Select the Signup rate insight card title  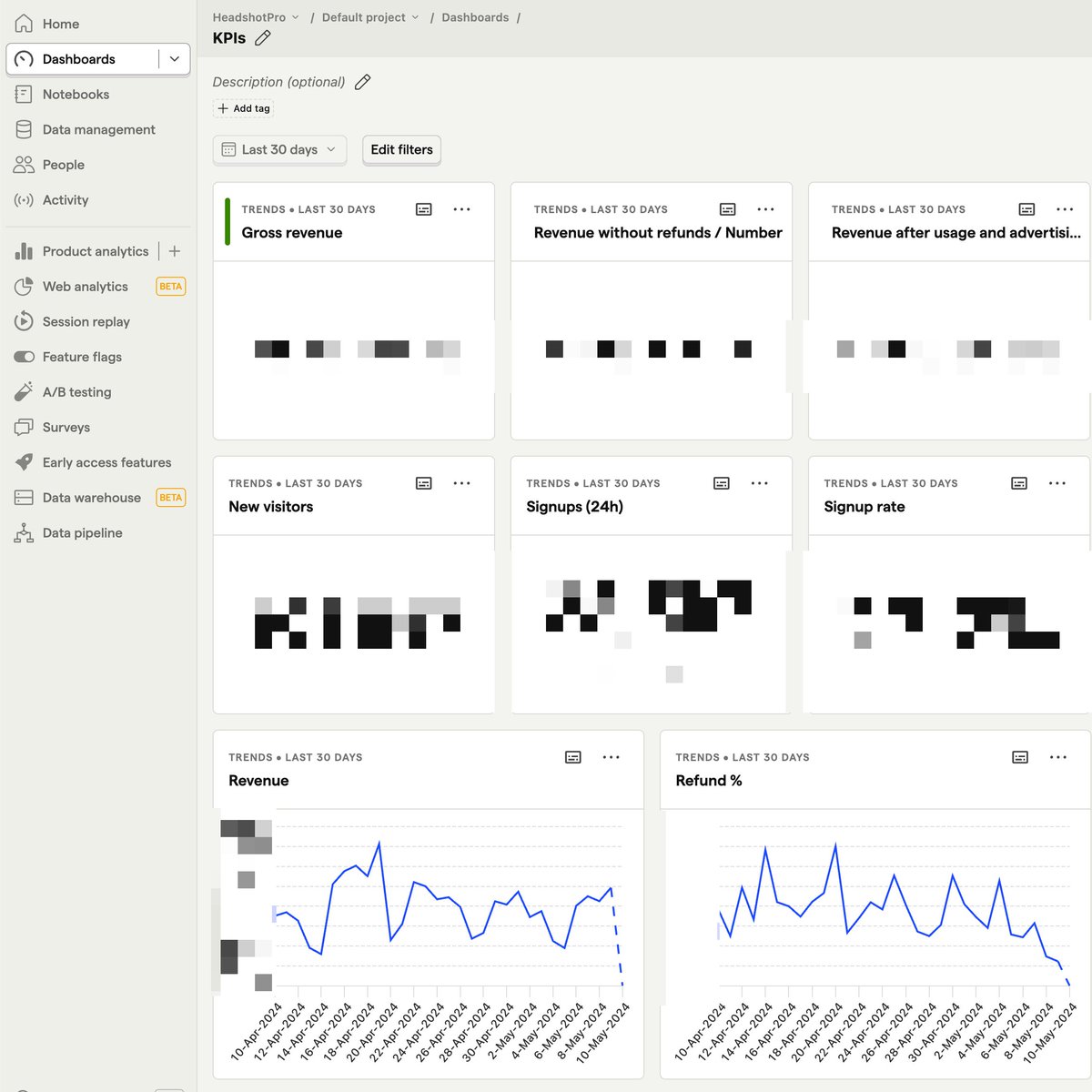pos(864,507)
